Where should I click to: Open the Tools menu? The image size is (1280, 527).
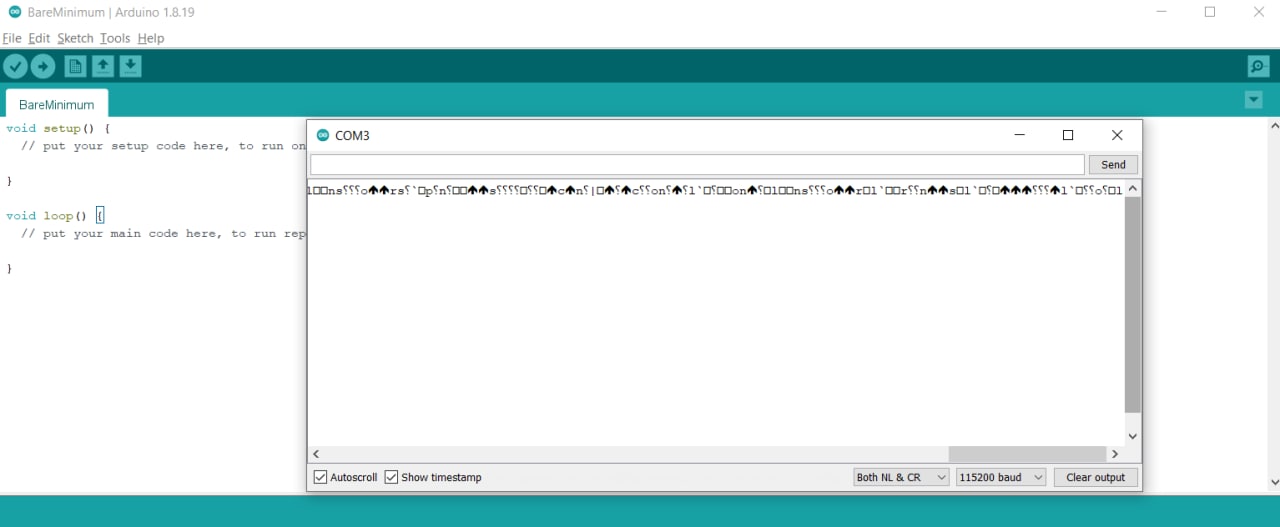click(115, 38)
